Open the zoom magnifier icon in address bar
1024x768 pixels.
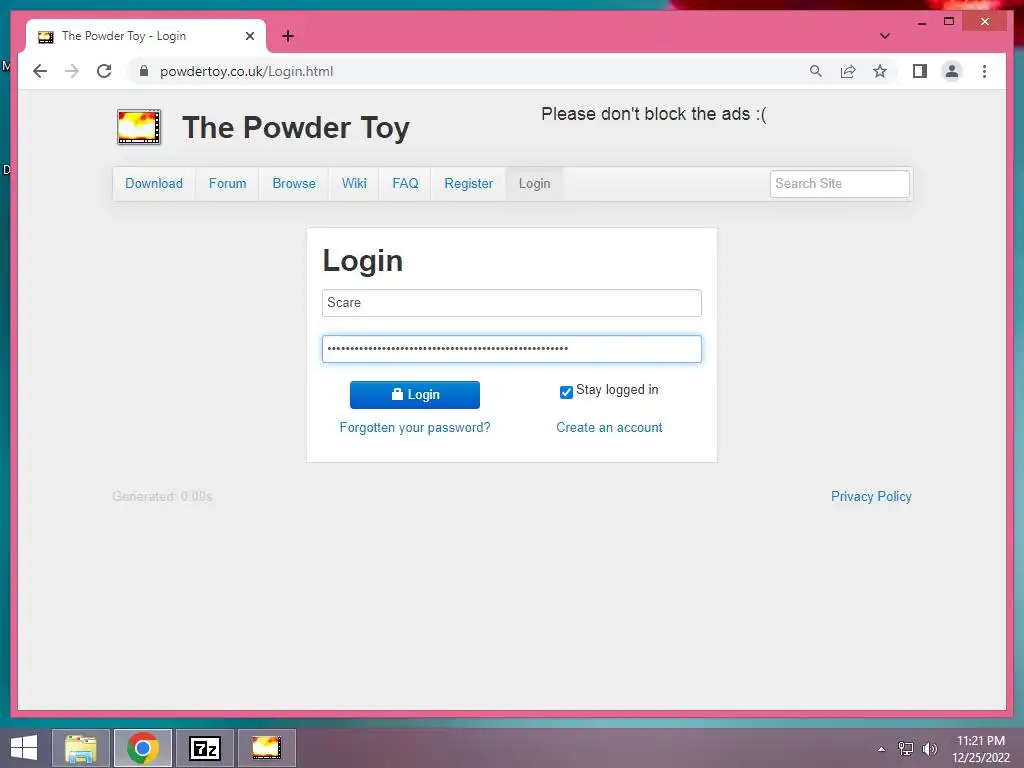[x=816, y=71]
